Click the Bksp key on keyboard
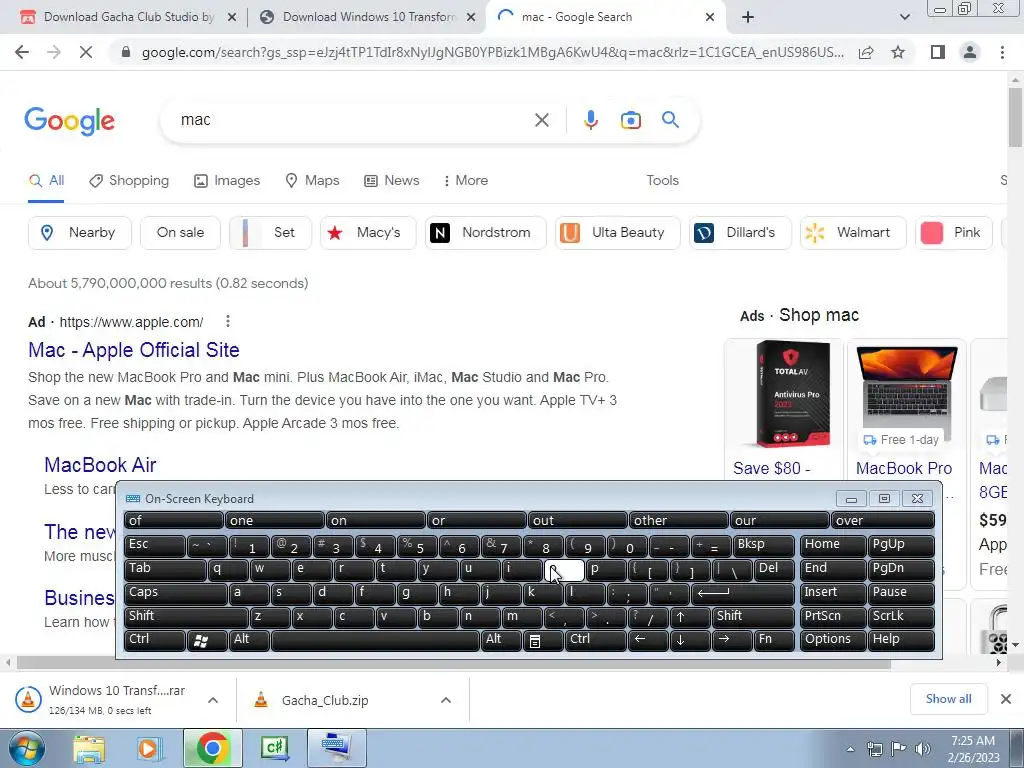The image size is (1024, 768). click(763, 545)
